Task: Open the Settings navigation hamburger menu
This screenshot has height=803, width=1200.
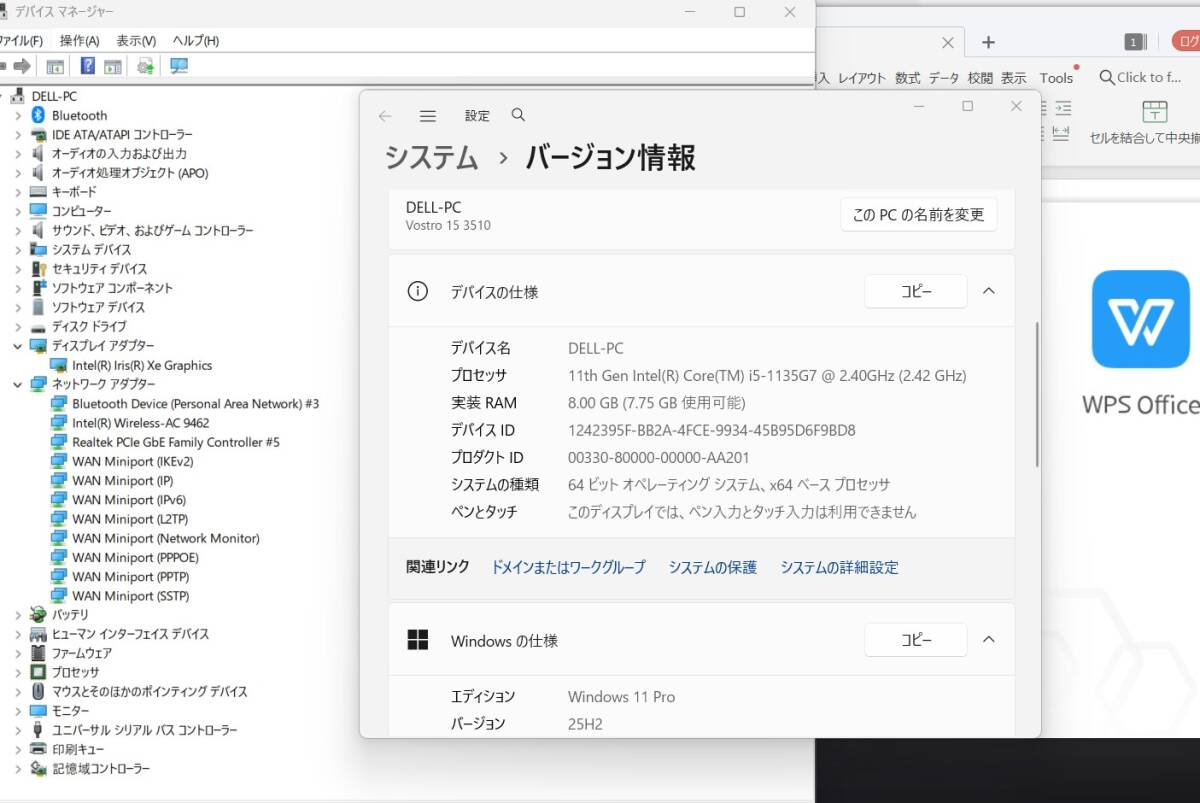Action: [x=428, y=115]
